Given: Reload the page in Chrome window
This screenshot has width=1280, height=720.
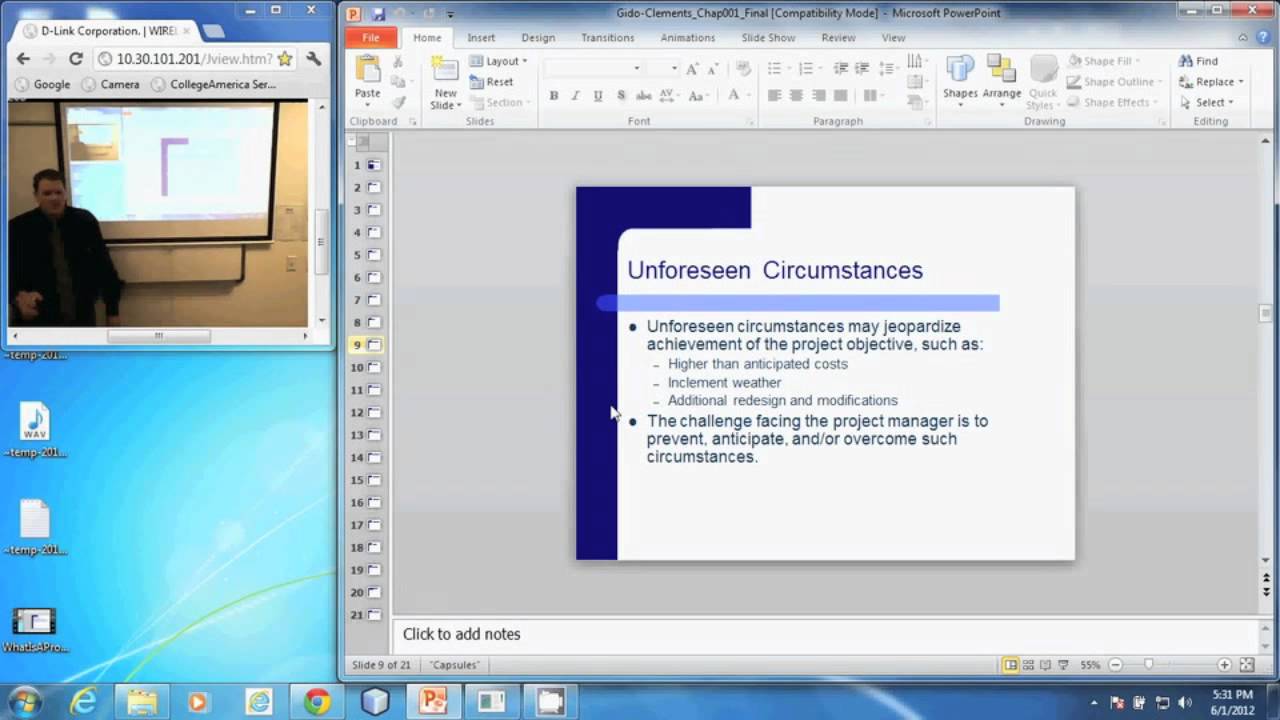Looking at the screenshot, I should (x=75, y=59).
